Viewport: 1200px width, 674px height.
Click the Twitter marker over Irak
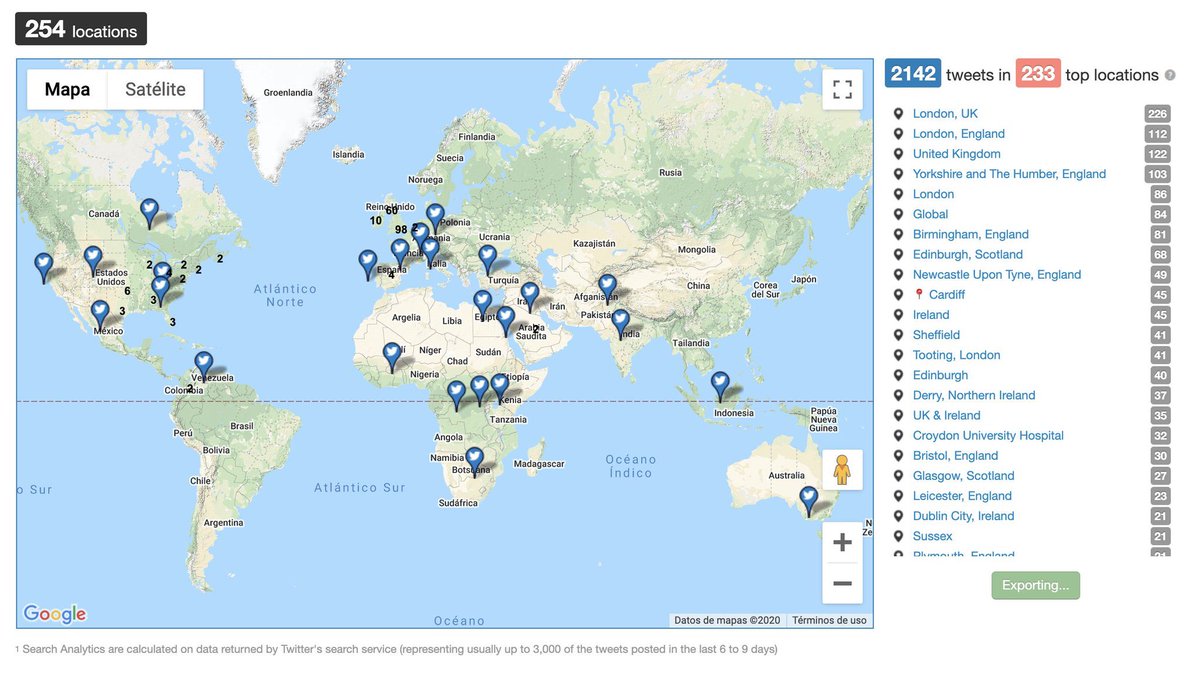[530, 297]
